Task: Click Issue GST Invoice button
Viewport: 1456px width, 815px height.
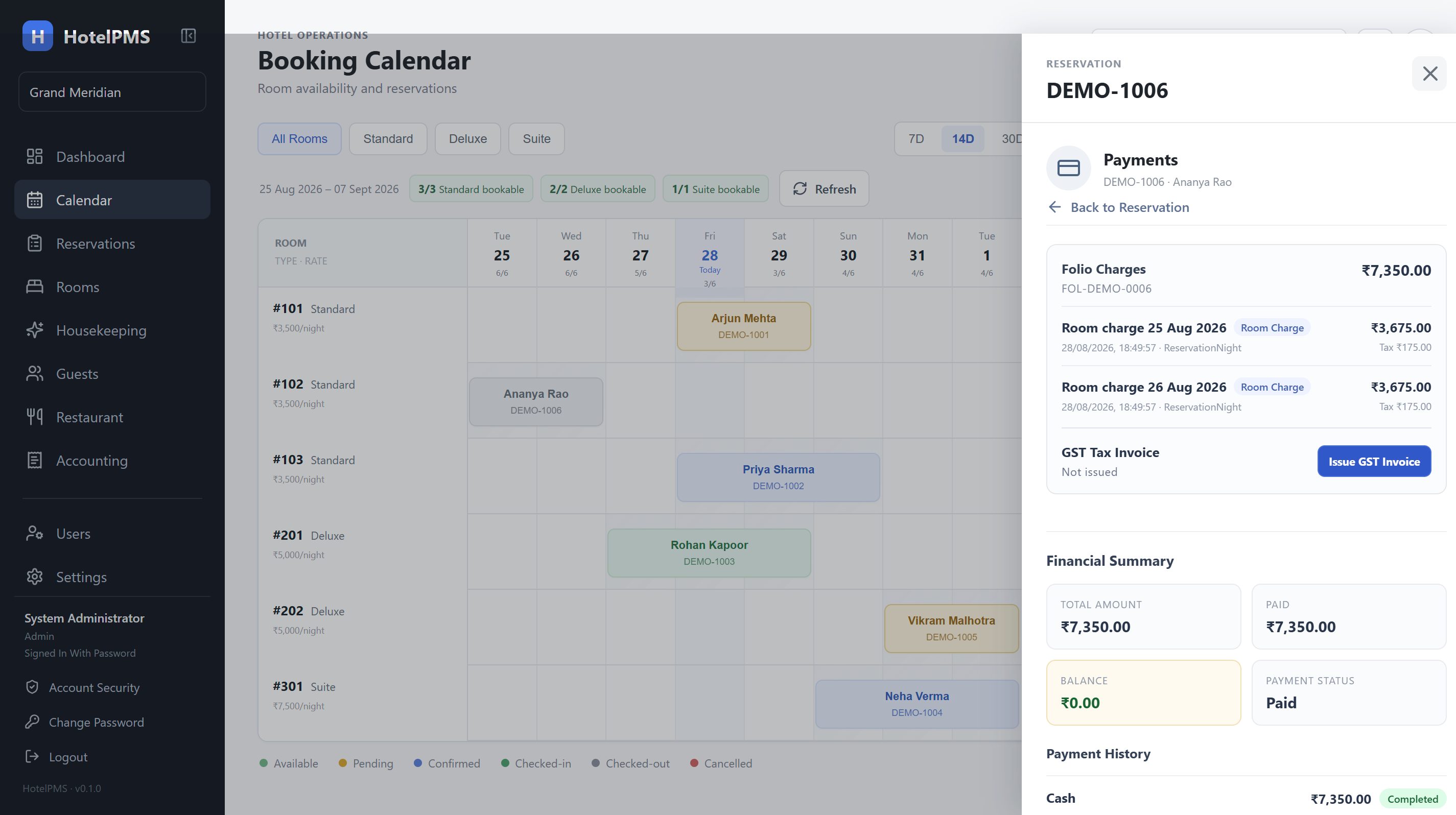Action: [1374, 462]
